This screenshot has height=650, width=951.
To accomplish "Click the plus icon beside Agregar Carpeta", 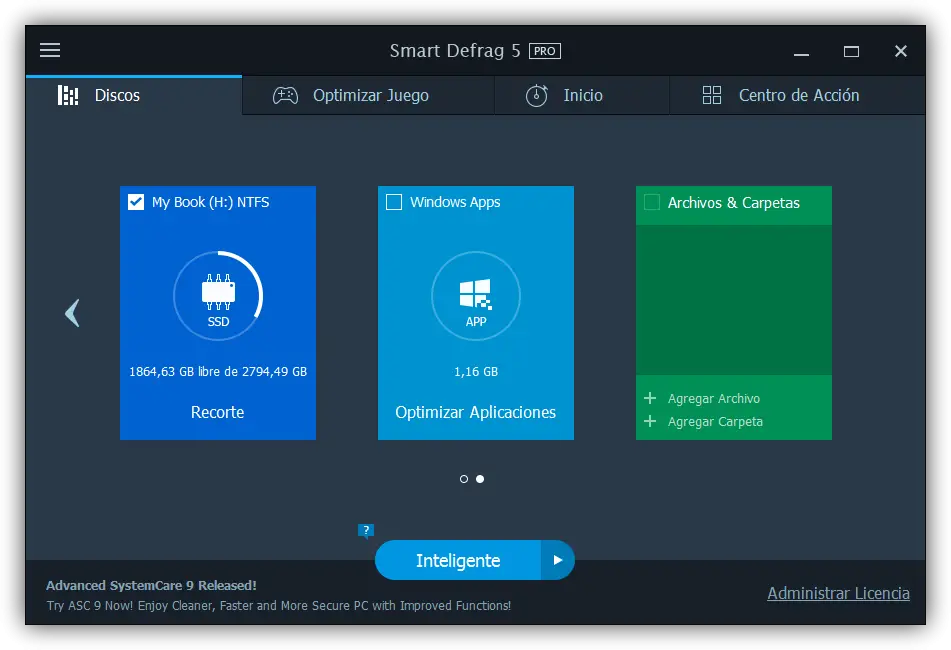I will coord(650,421).
